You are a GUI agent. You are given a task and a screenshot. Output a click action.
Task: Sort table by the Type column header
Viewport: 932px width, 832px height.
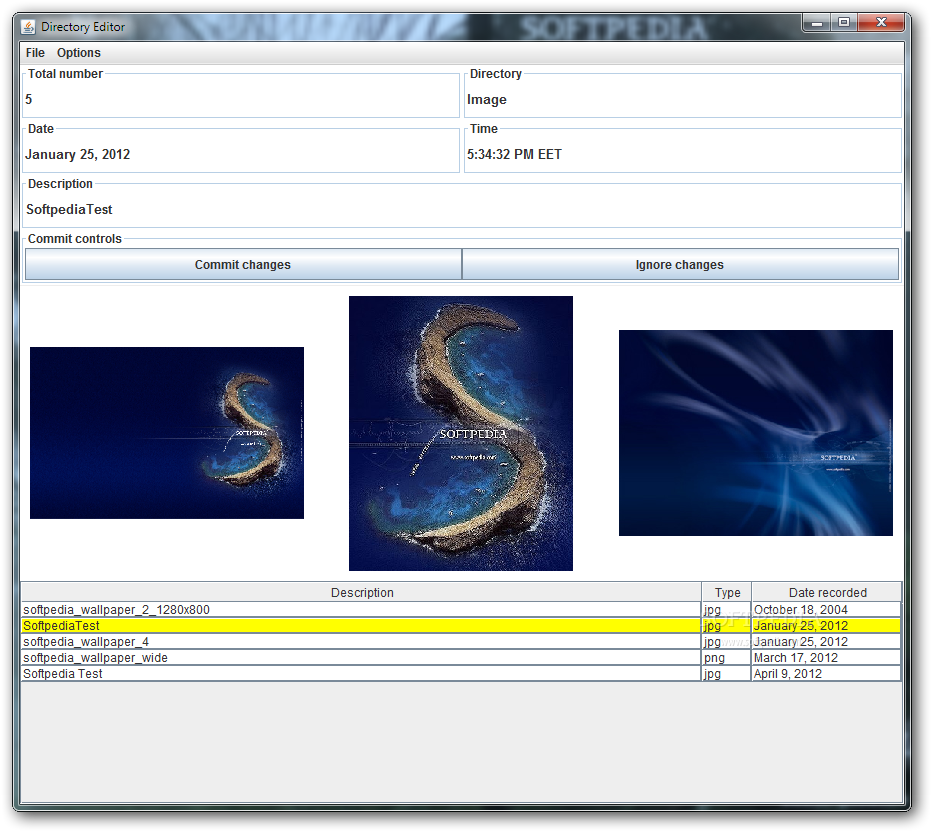pos(727,593)
